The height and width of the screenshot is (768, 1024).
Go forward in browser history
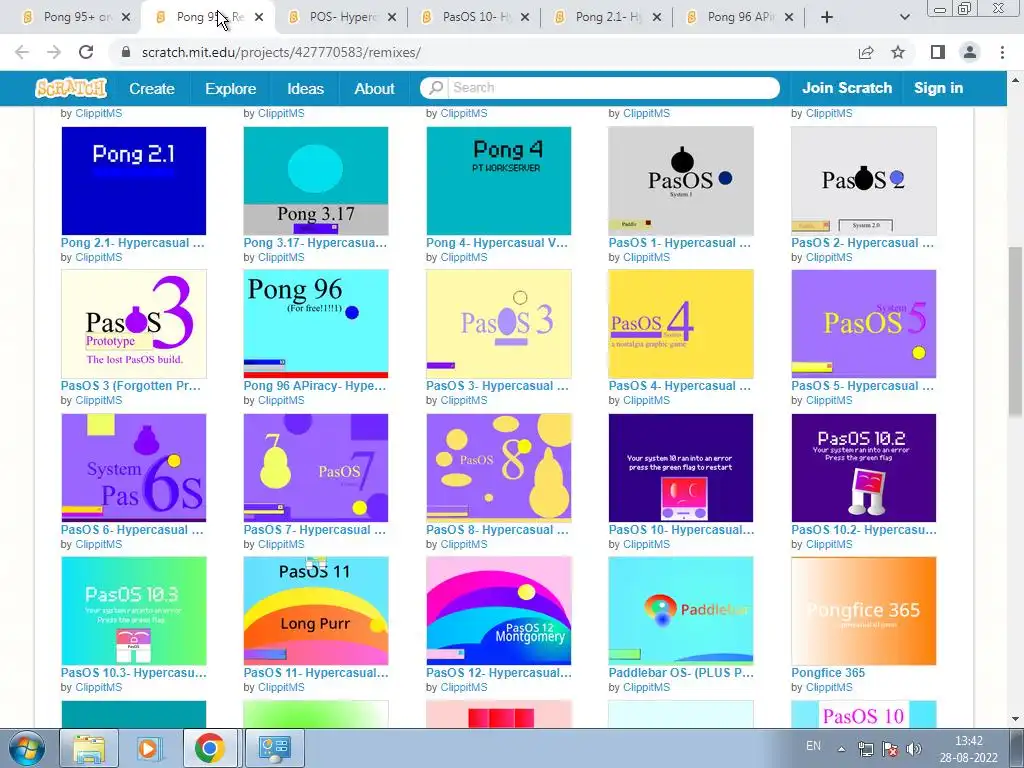54,52
